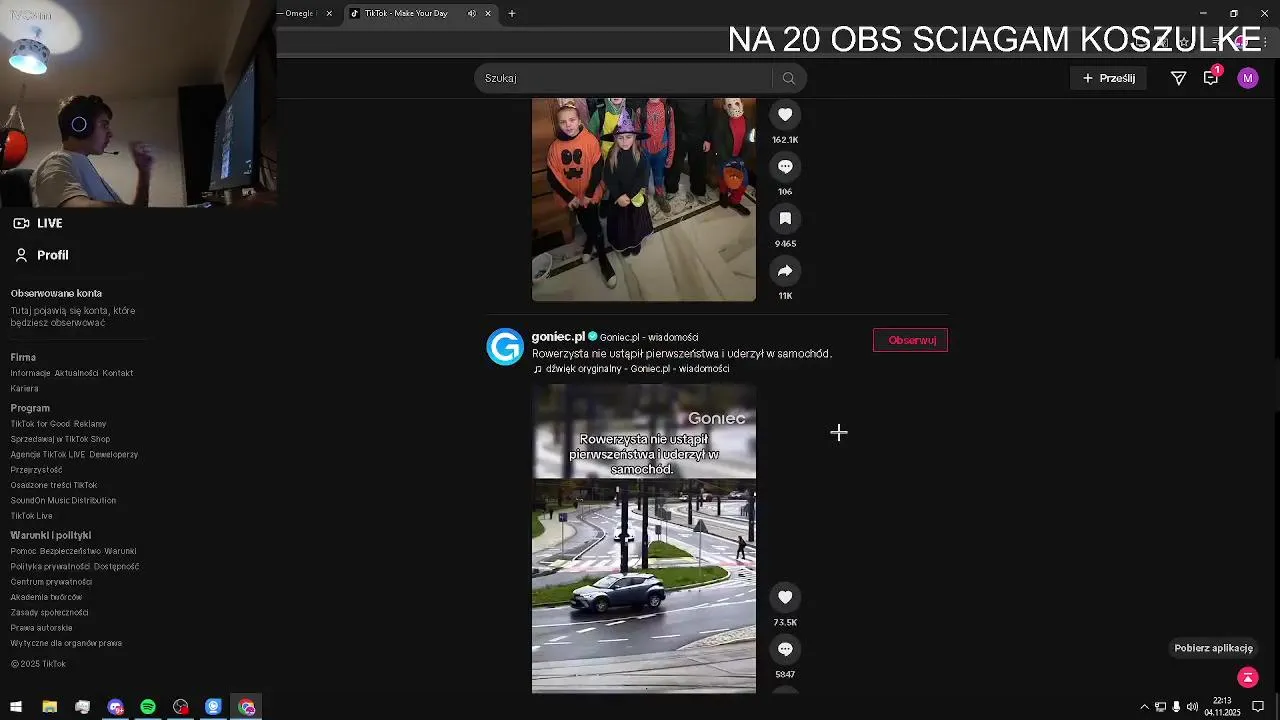Open a new browser tab with plus icon

coord(512,13)
